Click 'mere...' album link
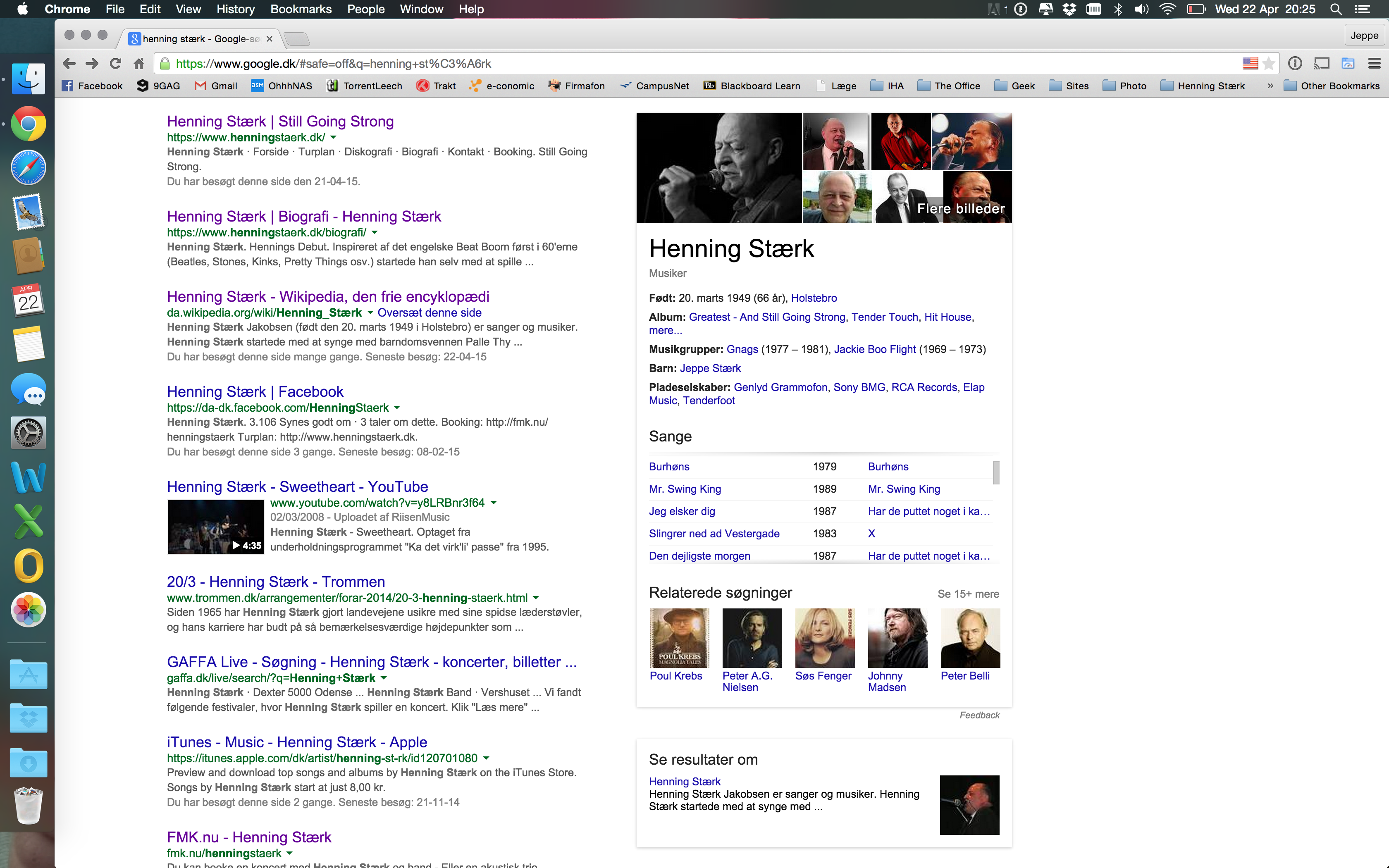 click(x=665, y=331)
